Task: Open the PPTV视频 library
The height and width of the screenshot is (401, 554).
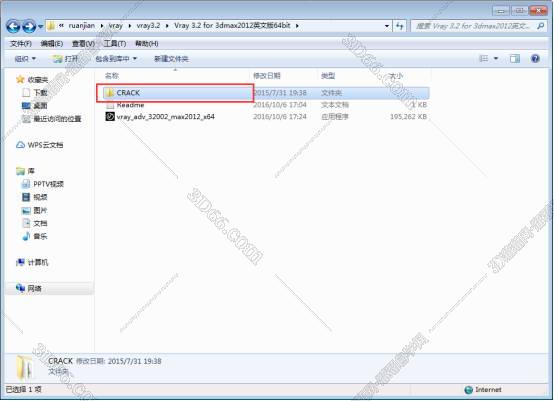Action: click(x=43, y=184)
